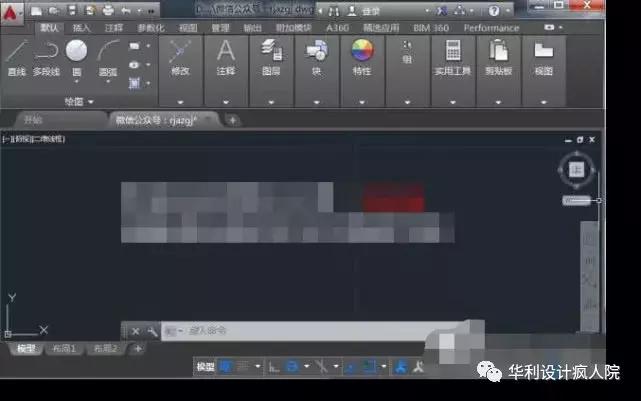Expand the Properties (特性) panel arrow
The height and width of the screenshot is (401, 641).
[362, 102]
